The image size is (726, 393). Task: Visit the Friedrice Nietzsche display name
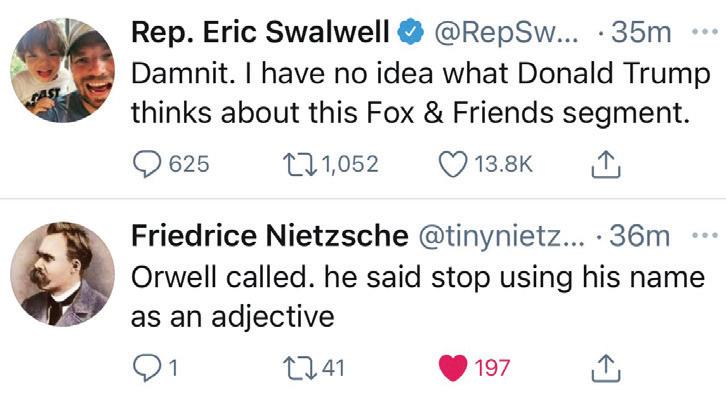[270, 236]
